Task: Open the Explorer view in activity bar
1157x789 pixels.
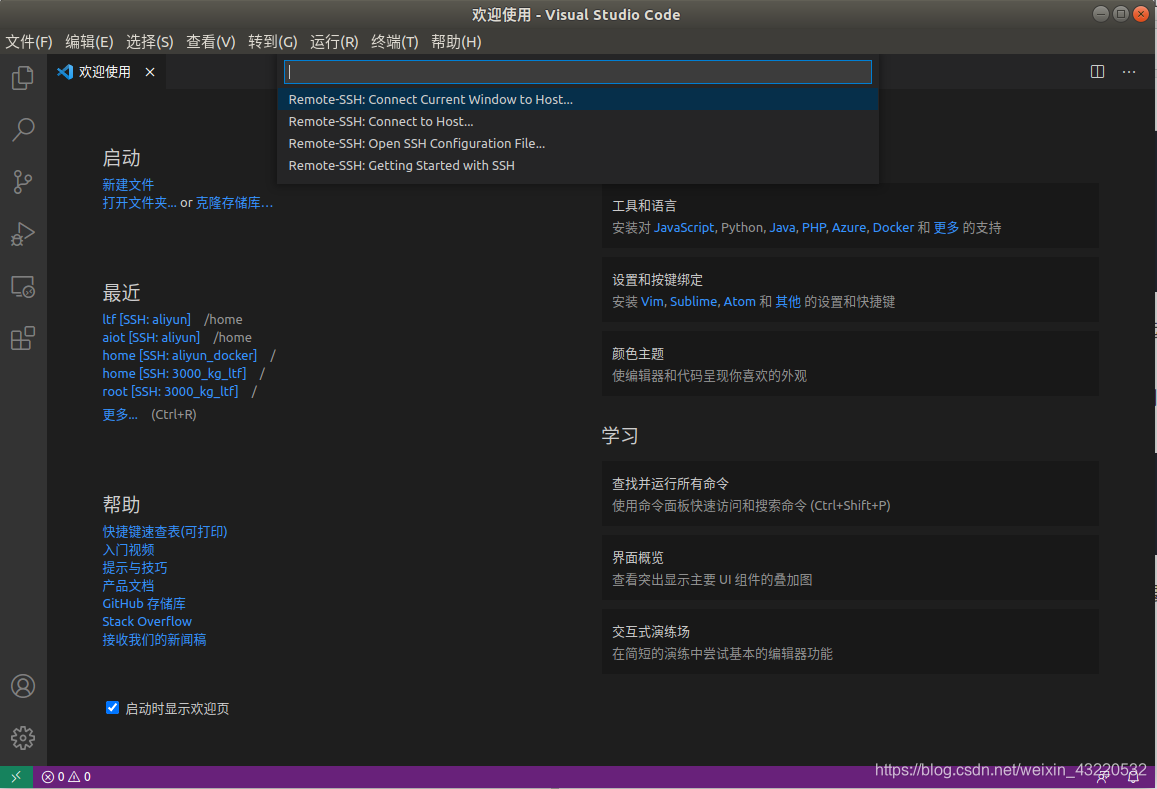Action: tap(23, 77)
